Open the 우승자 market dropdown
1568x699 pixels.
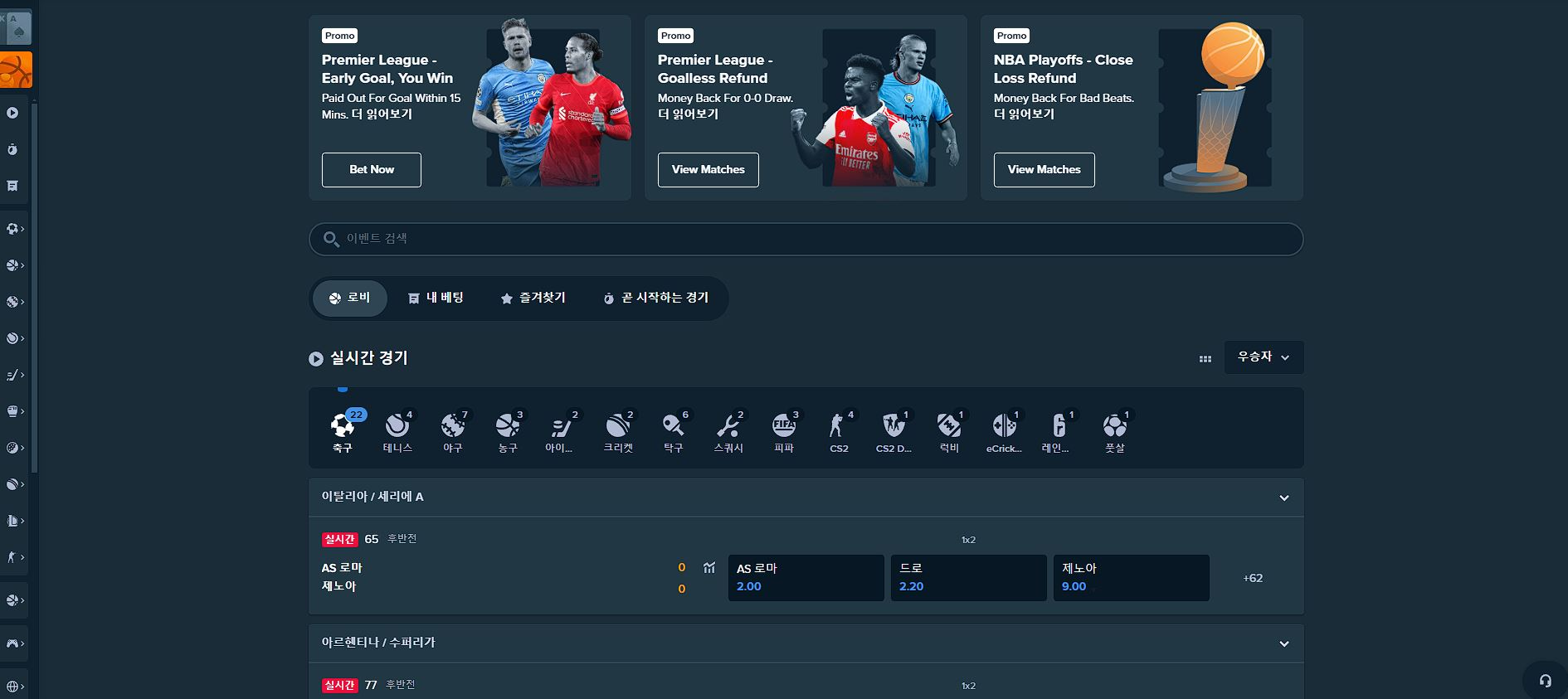coord(1264,357)
